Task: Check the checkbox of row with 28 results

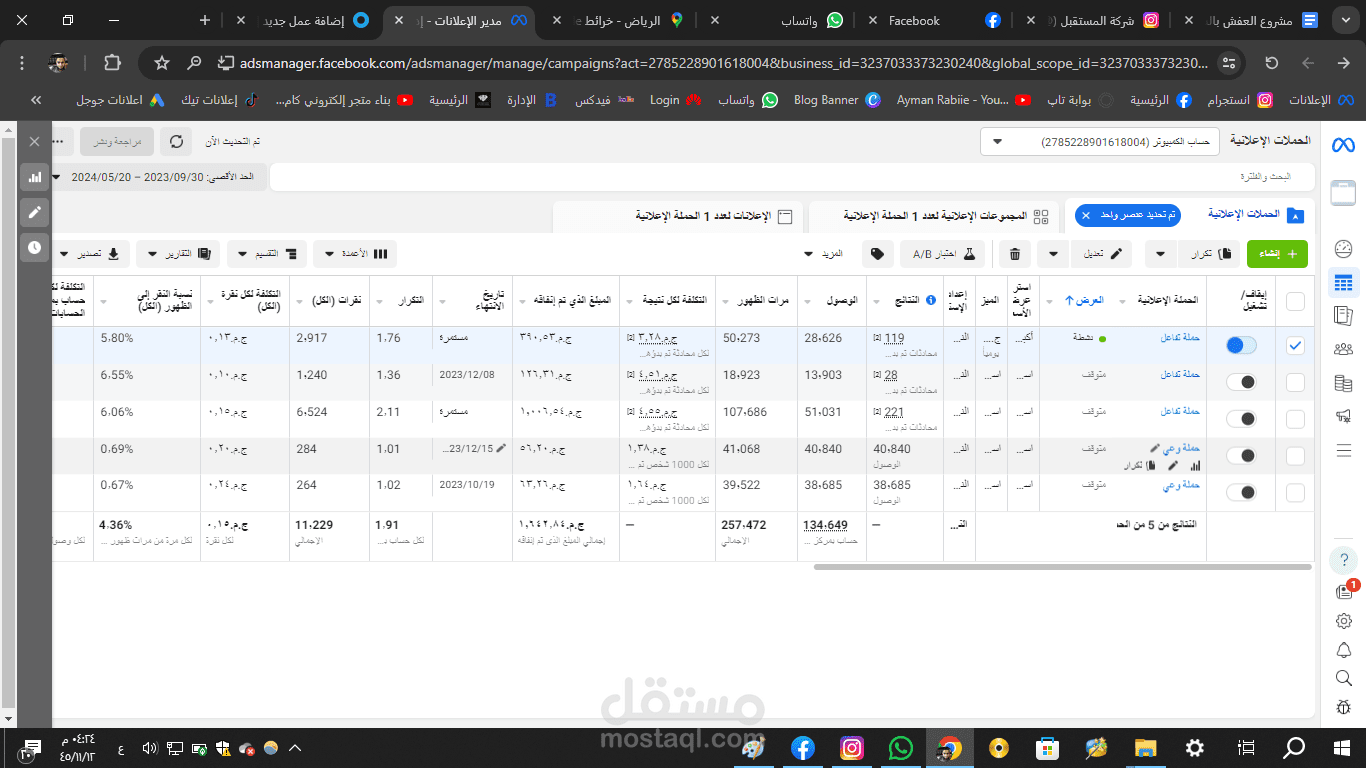Action: click(x=1295, y=382)
